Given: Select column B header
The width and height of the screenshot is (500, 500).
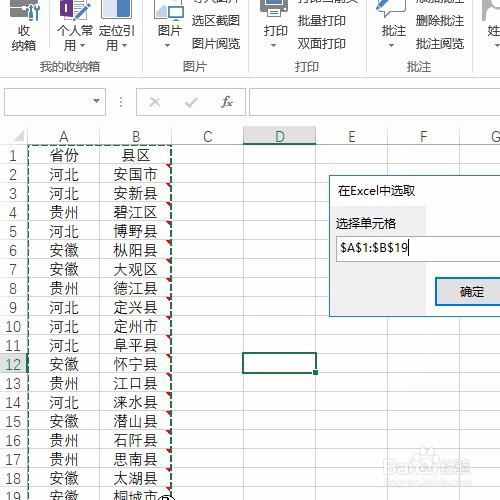Looking at the screenshot, I should [x=136, y=136].
